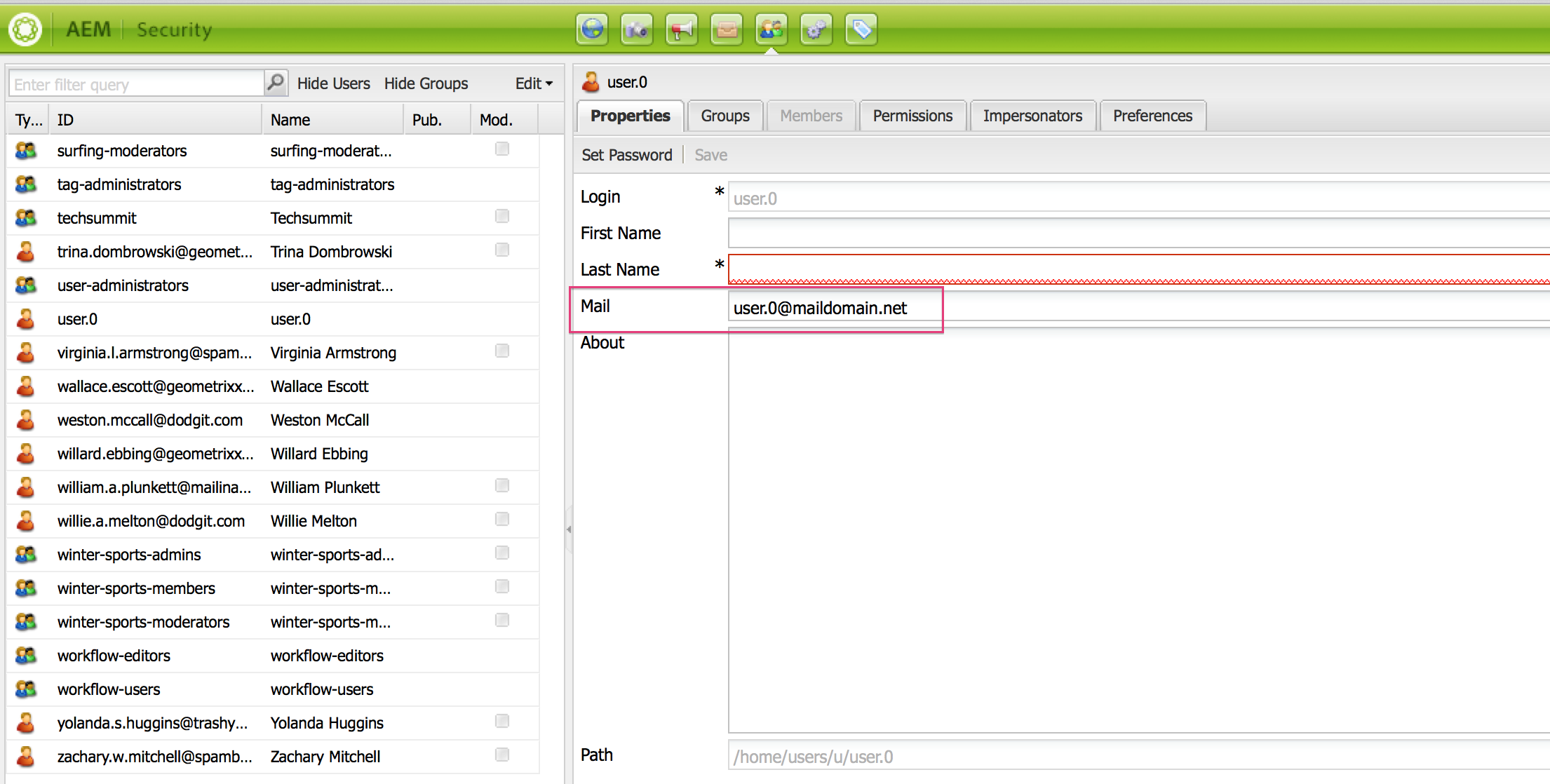Open the Edit dropdown menu
Viewport: 1550px width, 784px height.
(534, 83)
